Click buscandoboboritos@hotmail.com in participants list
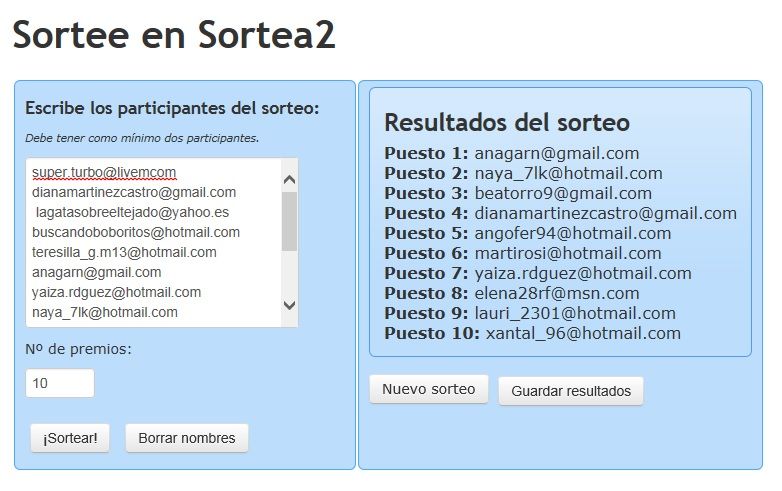 pos(136,232)
